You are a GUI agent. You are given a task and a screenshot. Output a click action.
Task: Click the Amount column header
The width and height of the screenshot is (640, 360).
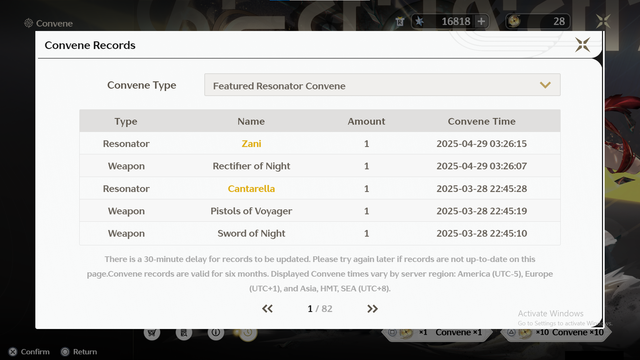coord(366,121)
